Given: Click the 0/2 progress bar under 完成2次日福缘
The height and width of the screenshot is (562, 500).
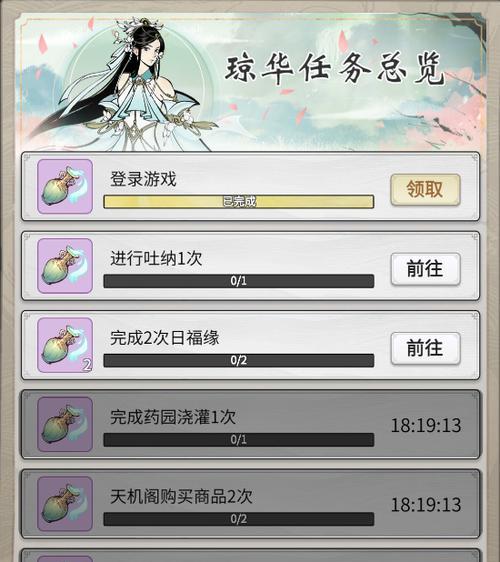Looking at the screenshot, I should coord(239,360).
